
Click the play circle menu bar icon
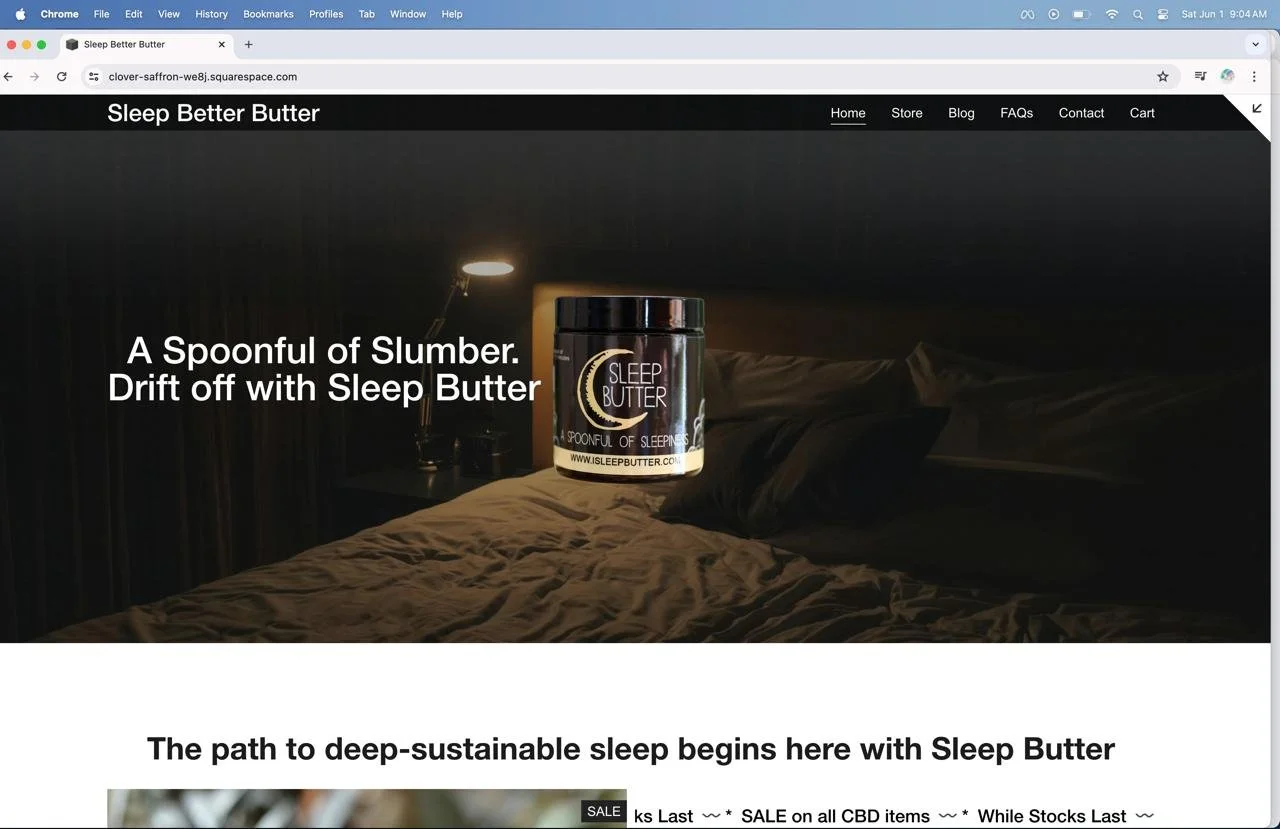pos(1054,14)
